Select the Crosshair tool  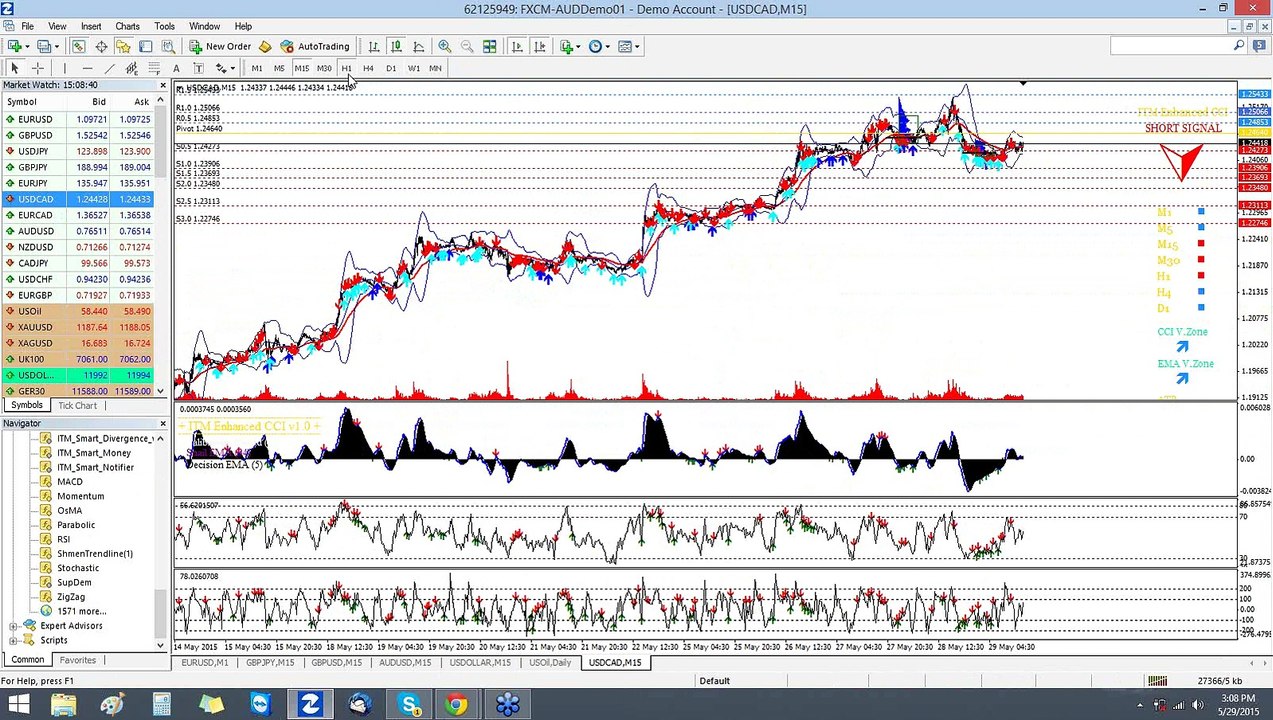pos(38,68)
